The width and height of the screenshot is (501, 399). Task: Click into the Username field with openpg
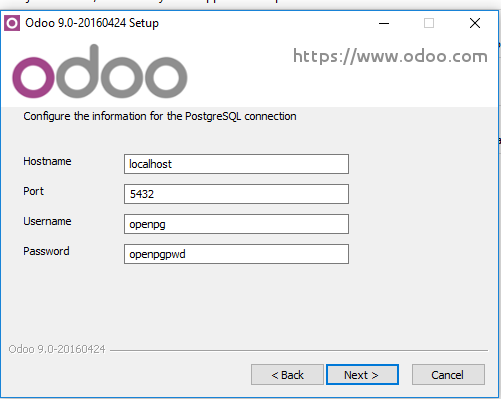(x=236, y=224)
